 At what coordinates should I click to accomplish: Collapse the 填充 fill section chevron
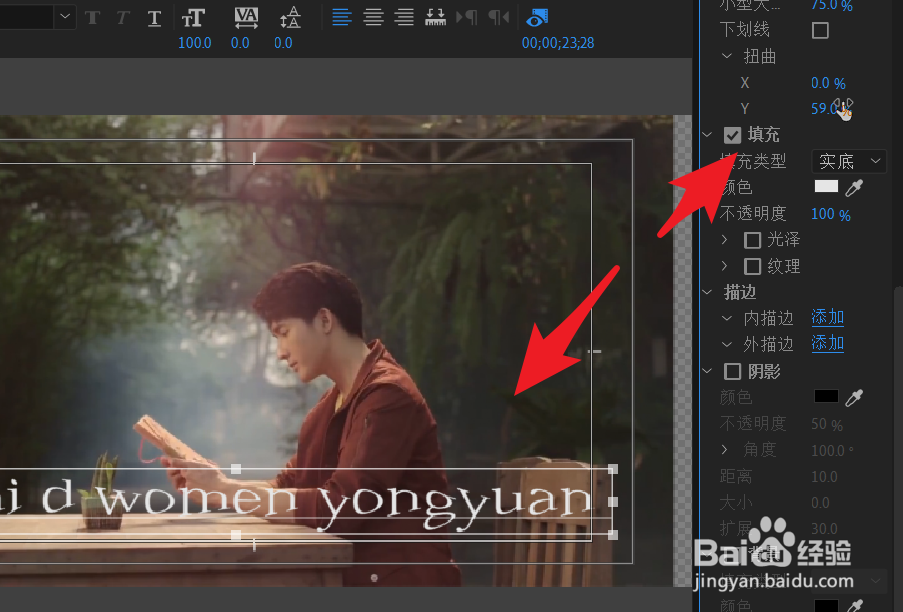[707, 135]
